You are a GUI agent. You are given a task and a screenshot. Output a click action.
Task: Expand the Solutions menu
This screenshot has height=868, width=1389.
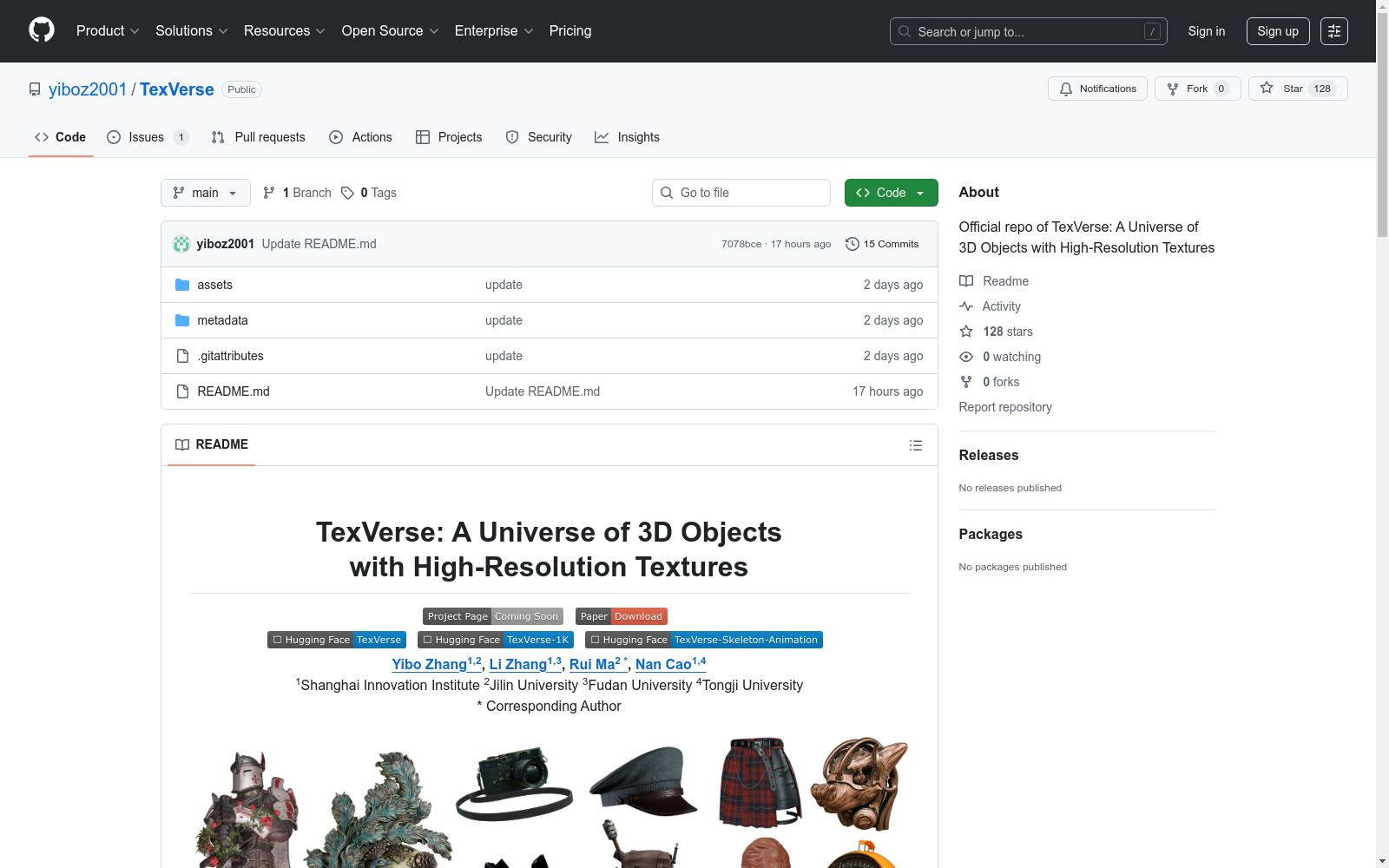click(x=191, y=31)
